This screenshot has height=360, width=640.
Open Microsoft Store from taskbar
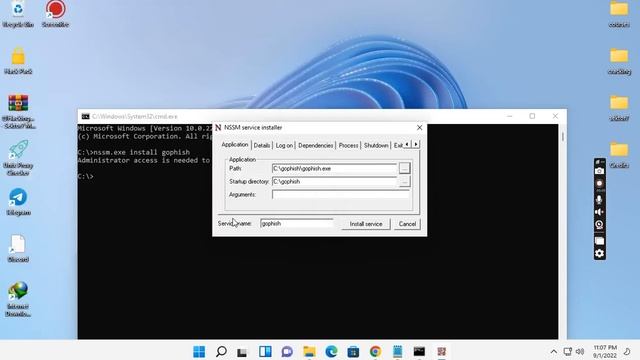[x=353, y=351]
